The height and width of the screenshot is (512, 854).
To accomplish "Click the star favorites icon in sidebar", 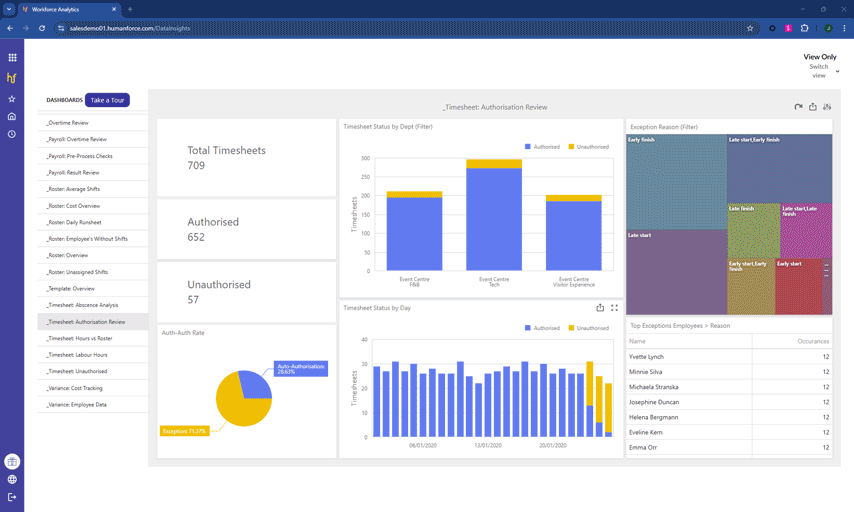I will [x=12, y=99].
